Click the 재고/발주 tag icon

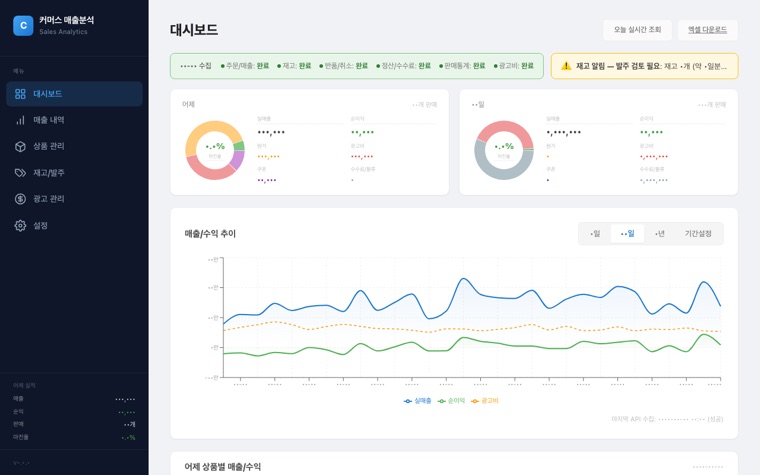click(20, 173)
